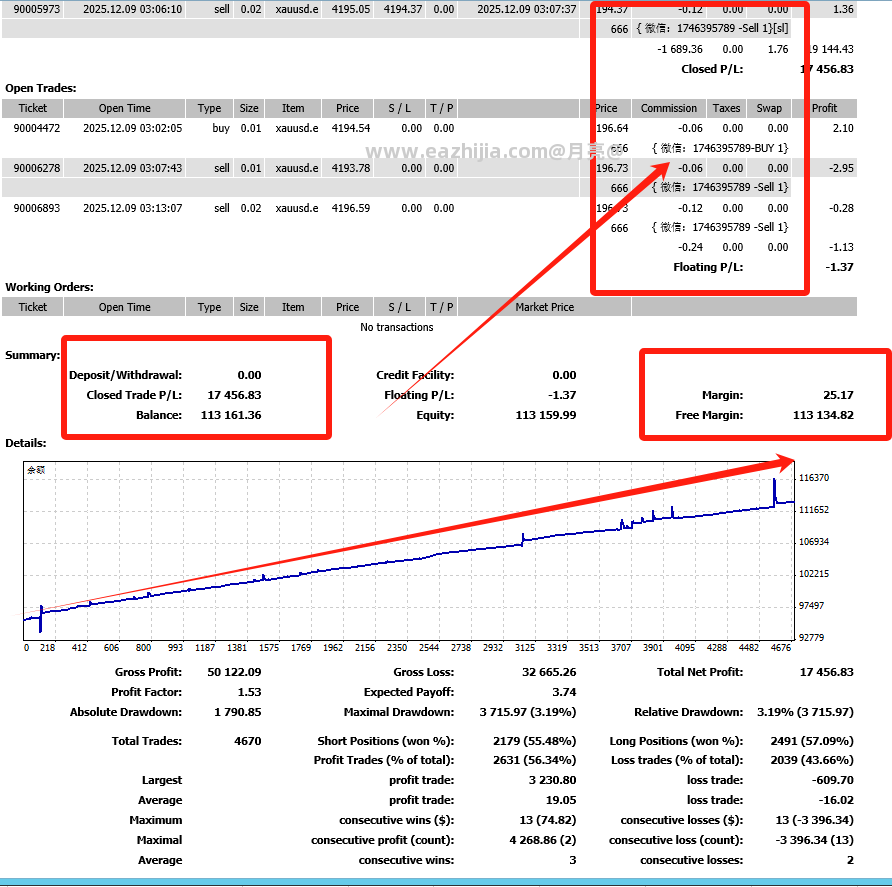Click the consecutive wins value 13 (74.82)

pyautogui.click(x=547, y=820)
